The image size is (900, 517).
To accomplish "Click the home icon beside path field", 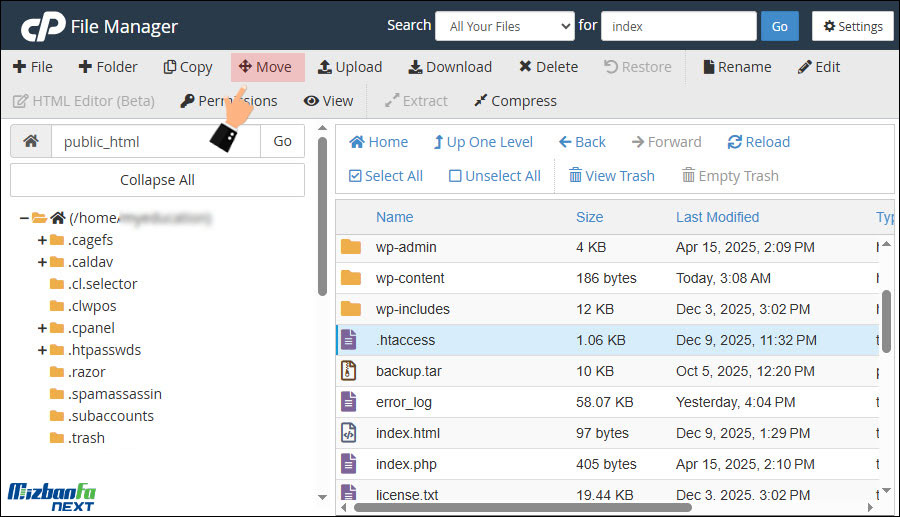I will point(31,142).
